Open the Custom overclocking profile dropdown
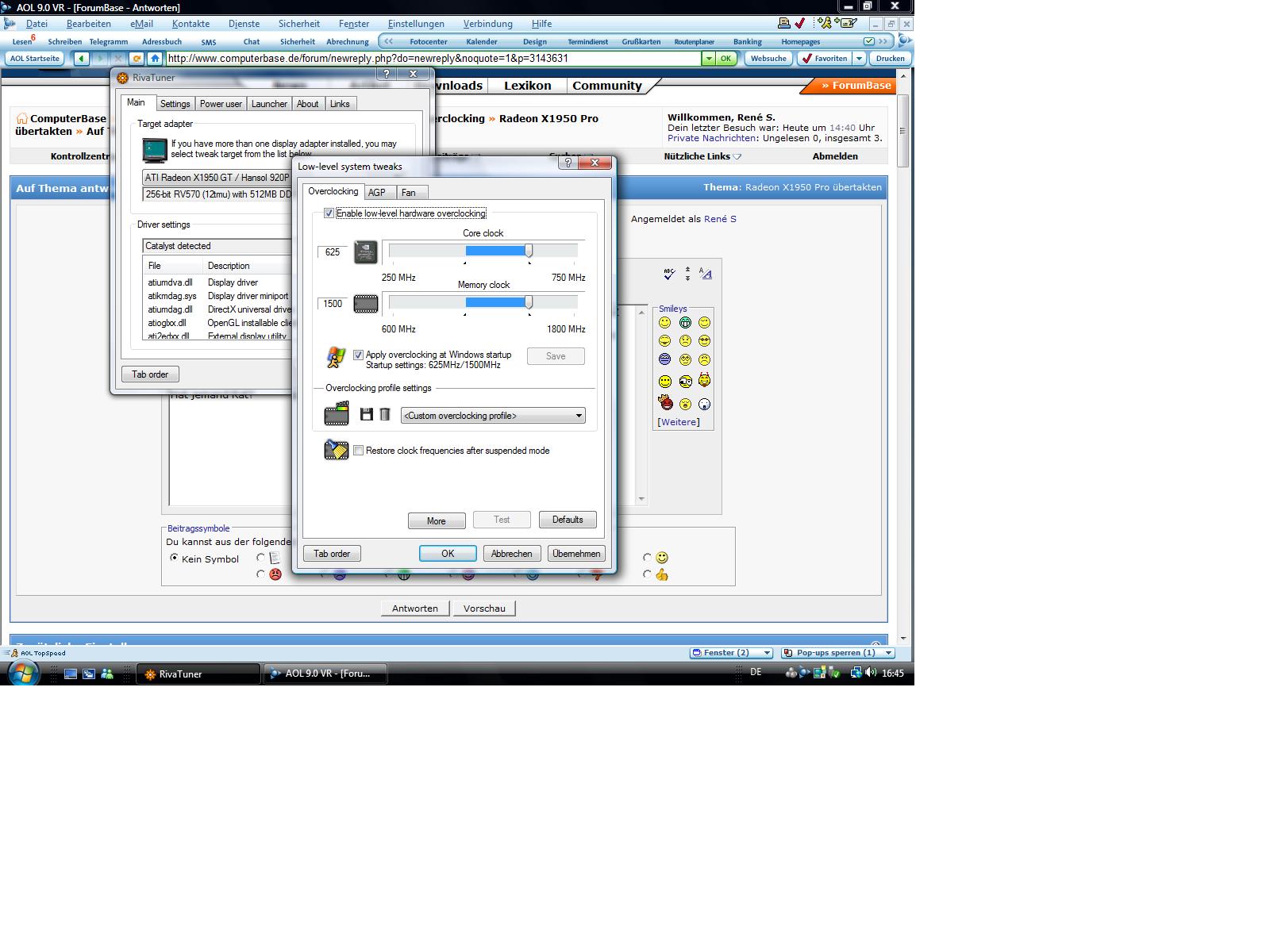This screenshot has height=952, width=1270. click(494, 416)
